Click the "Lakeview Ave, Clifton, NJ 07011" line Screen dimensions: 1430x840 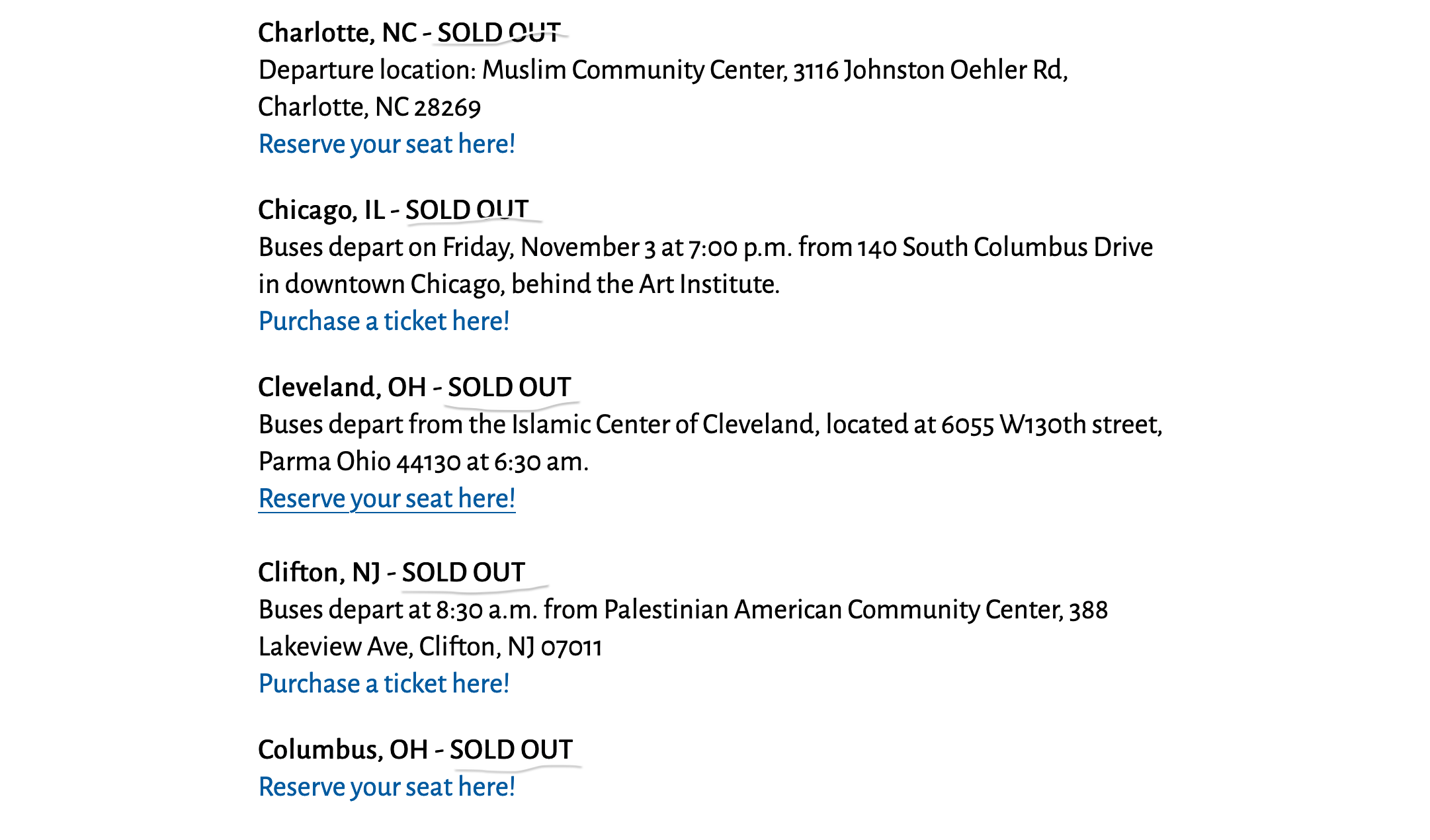click(x=430, y=647)
